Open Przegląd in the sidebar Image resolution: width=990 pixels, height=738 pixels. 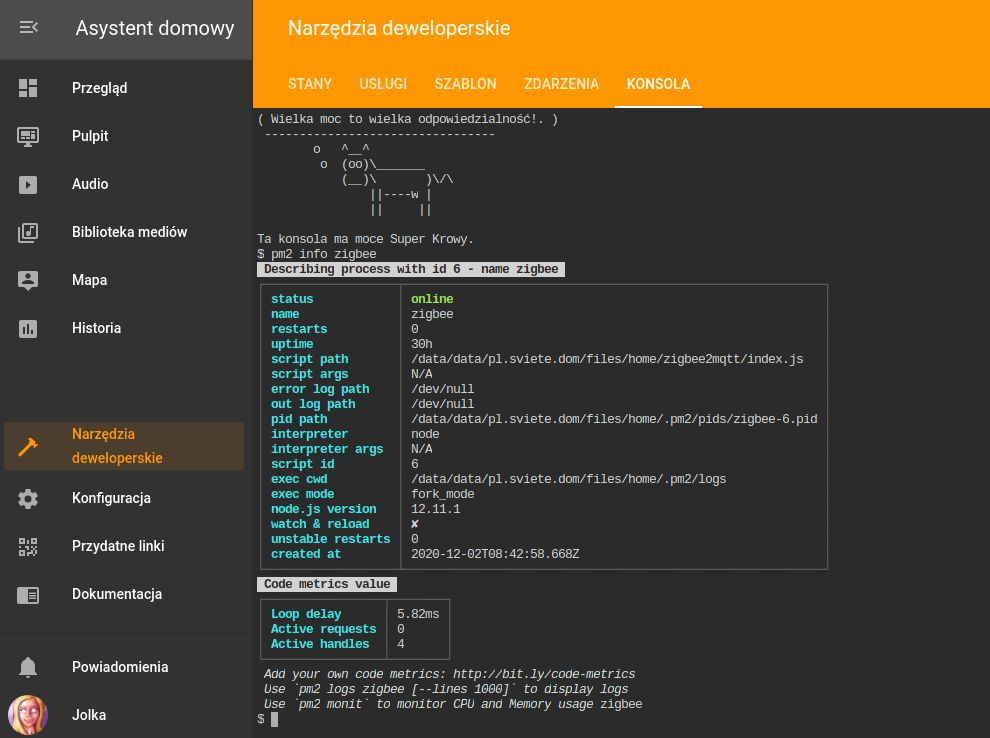coord(124,88)
